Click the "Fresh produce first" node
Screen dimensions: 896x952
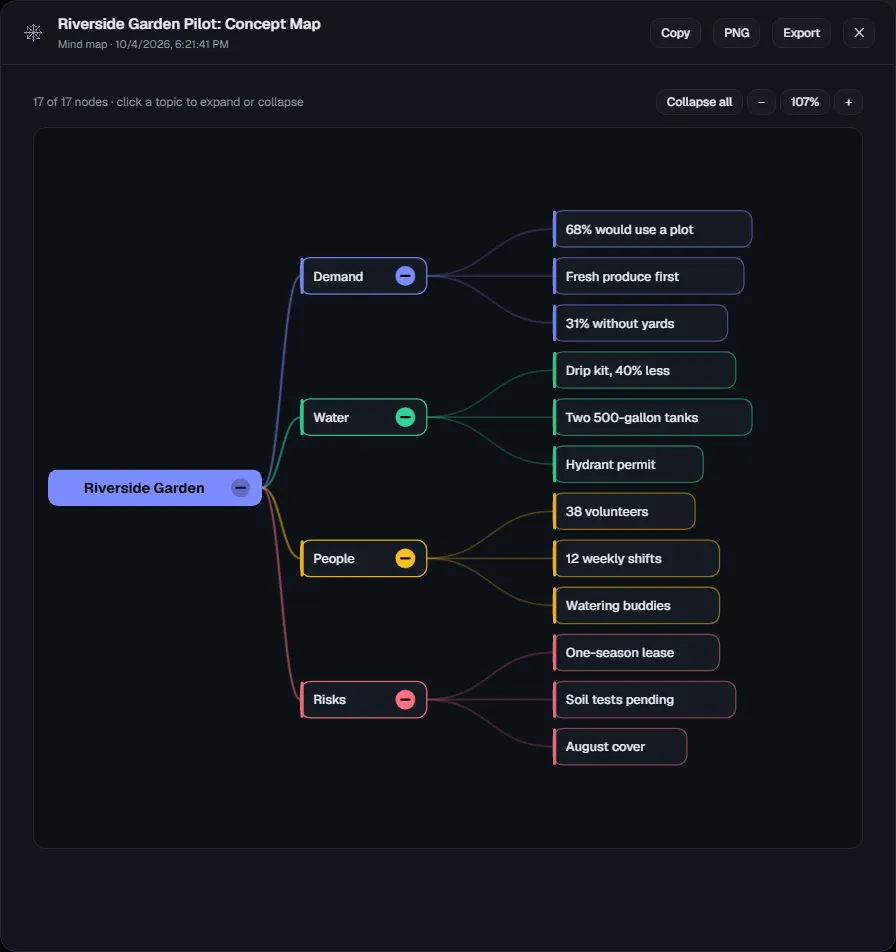click(648, 276)
